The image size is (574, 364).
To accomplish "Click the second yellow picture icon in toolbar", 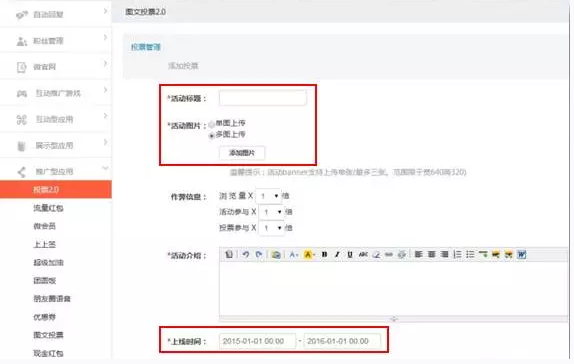I will pyautogui.click(x=508, y=254).
